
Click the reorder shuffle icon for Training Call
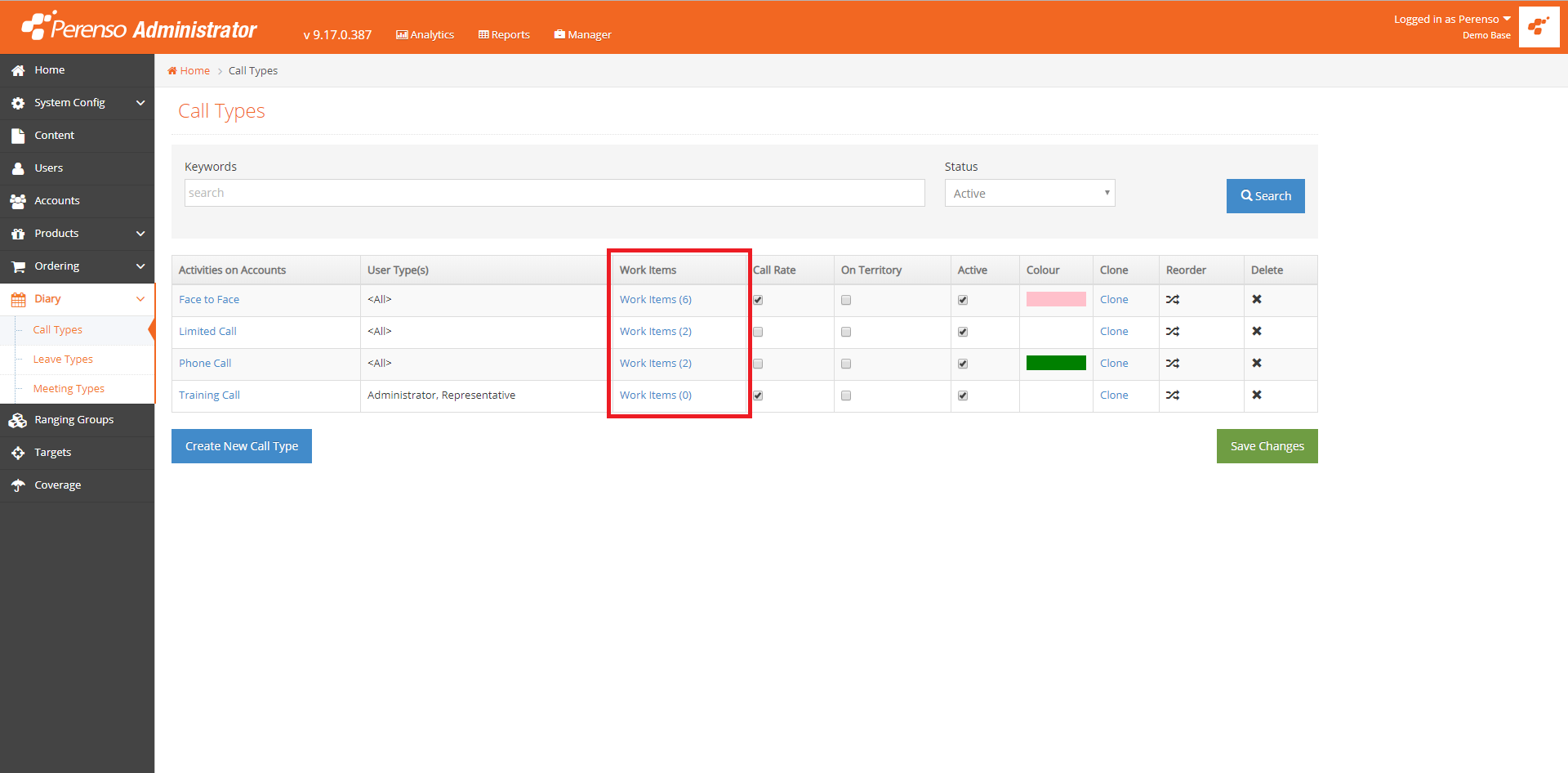[1173, 395]
